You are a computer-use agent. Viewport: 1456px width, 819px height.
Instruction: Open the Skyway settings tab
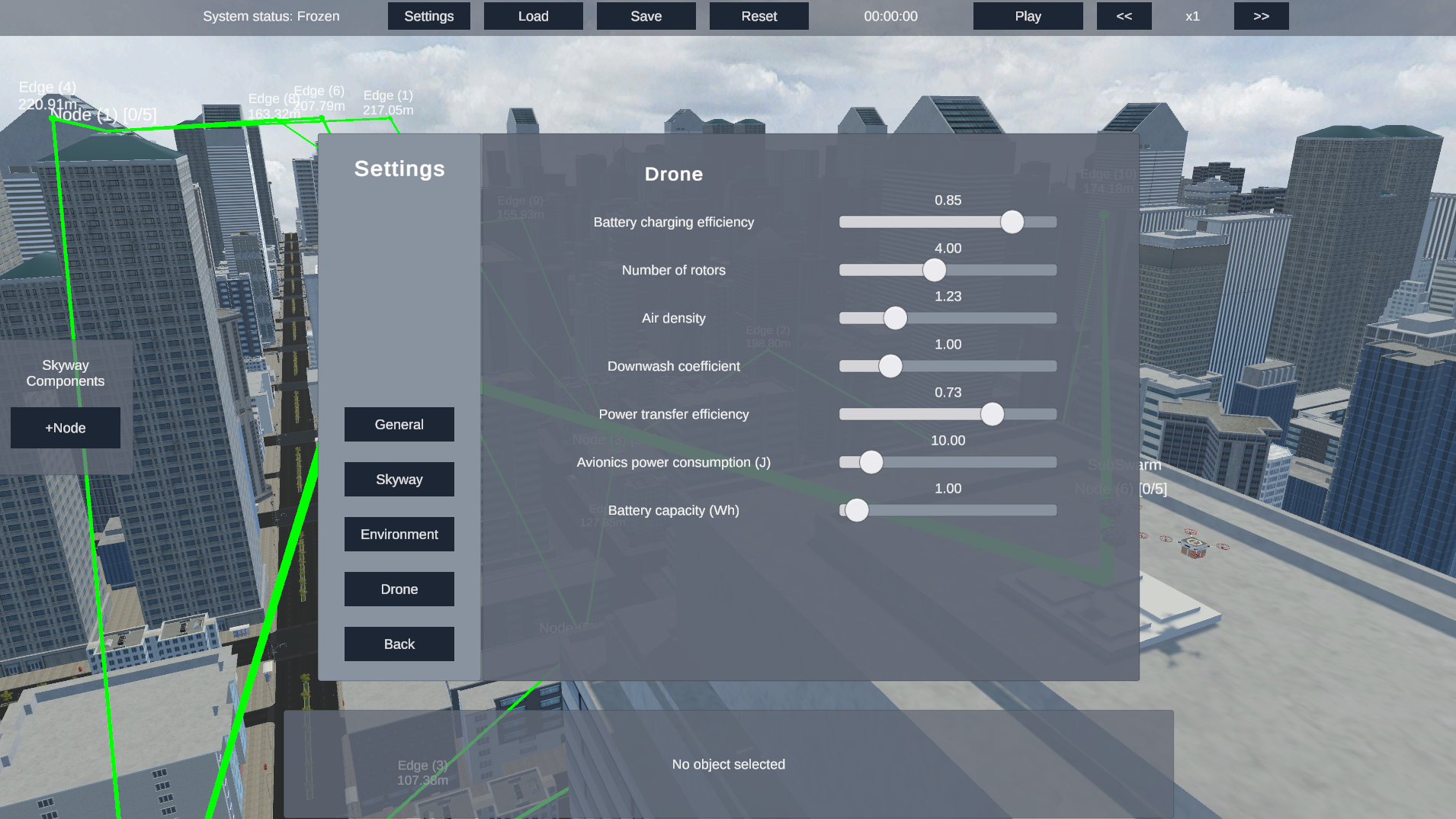point(399,479)
